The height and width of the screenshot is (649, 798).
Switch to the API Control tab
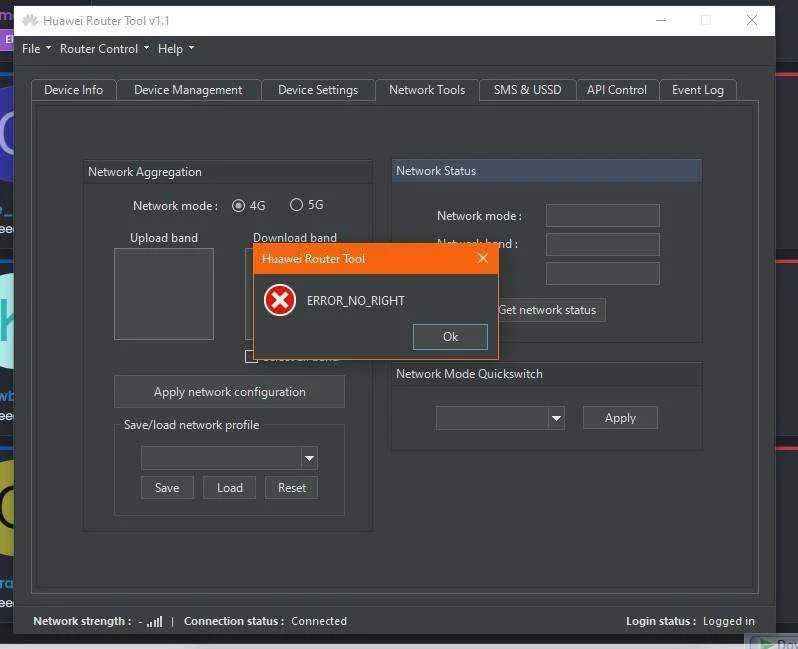[x=617, y=90]
